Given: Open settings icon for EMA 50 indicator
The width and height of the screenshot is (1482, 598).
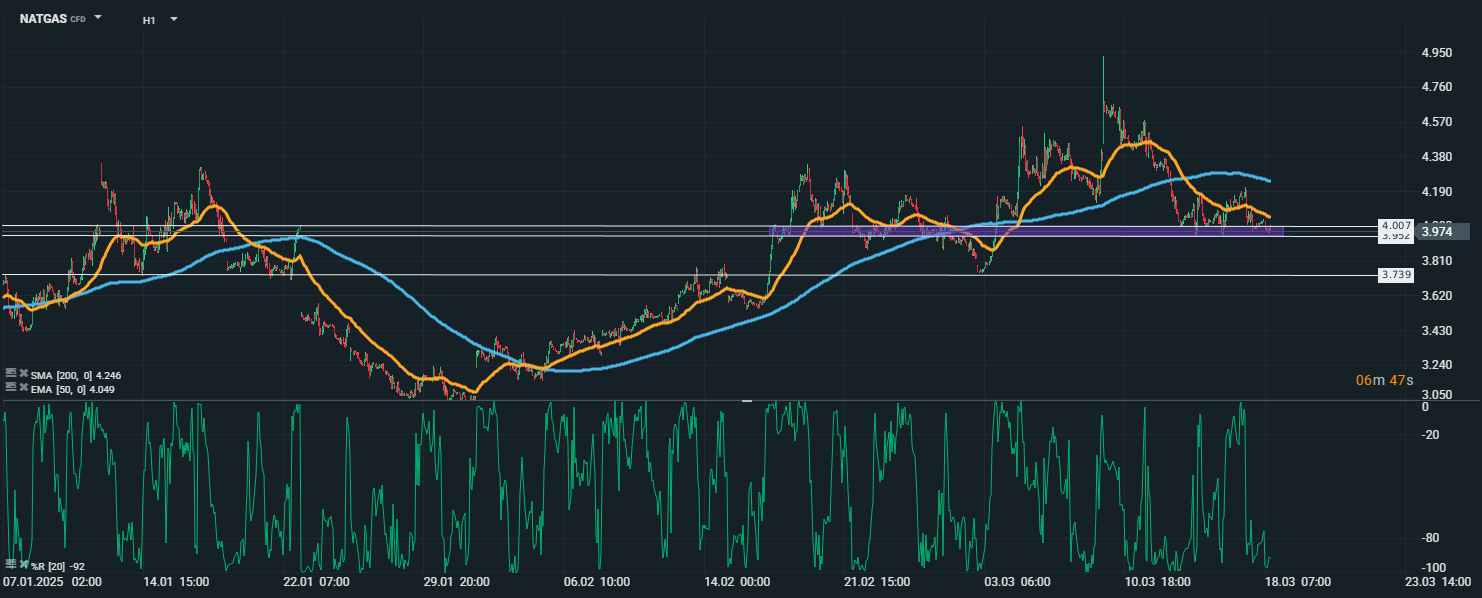Looking at the screenshot, I should (11, 387).
